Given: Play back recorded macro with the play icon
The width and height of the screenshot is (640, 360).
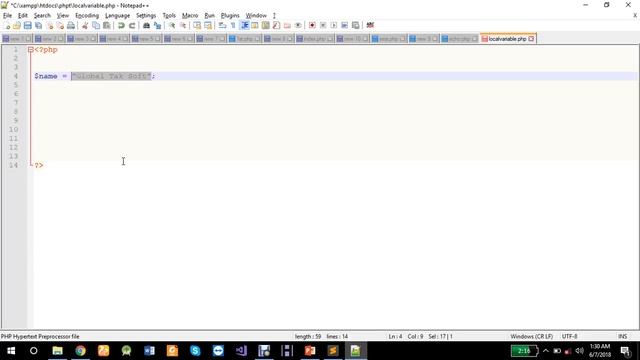Looking at the screenshot, I should (x=334, y=25).
